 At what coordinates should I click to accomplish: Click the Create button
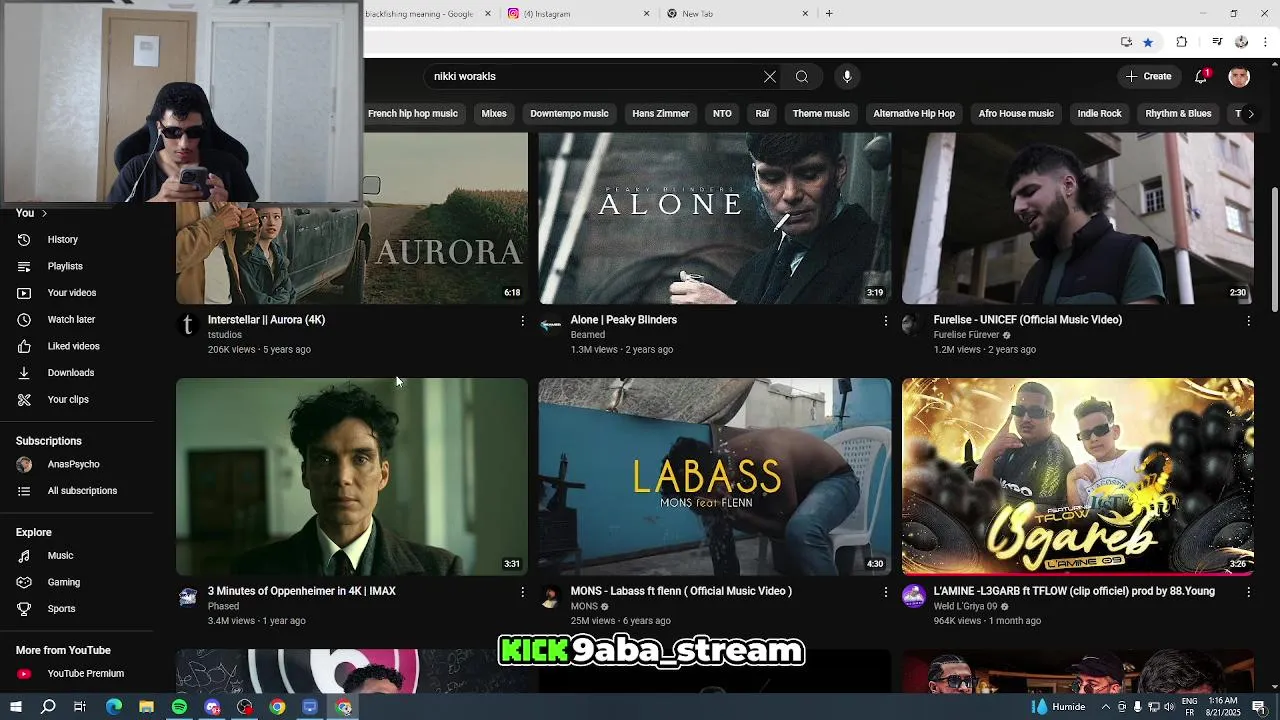[x=1148, y=77]
